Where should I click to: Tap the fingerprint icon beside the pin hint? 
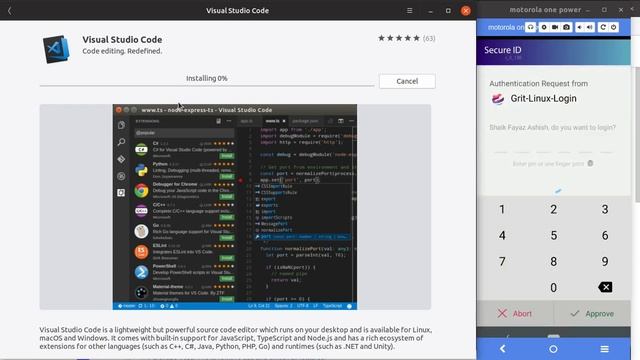(590, 163)
